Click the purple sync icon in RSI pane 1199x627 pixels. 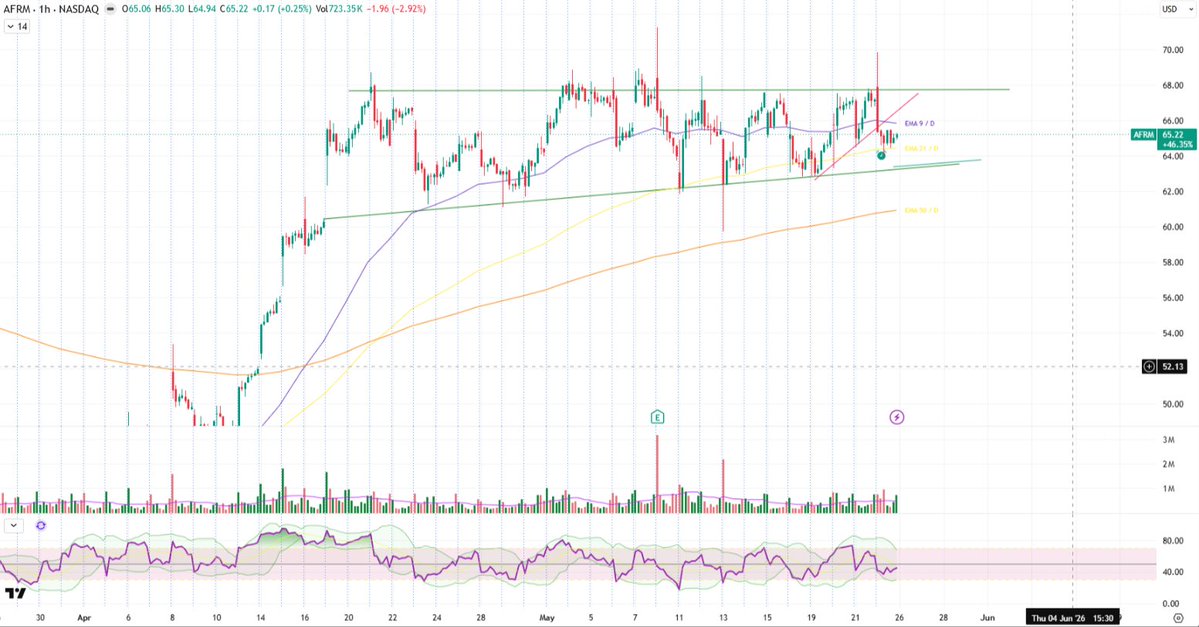(41, 525)
